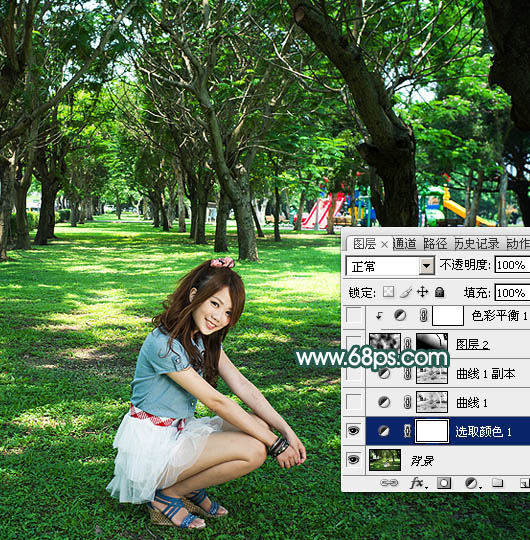Add a layer mask button

click(x=444, y=483)
